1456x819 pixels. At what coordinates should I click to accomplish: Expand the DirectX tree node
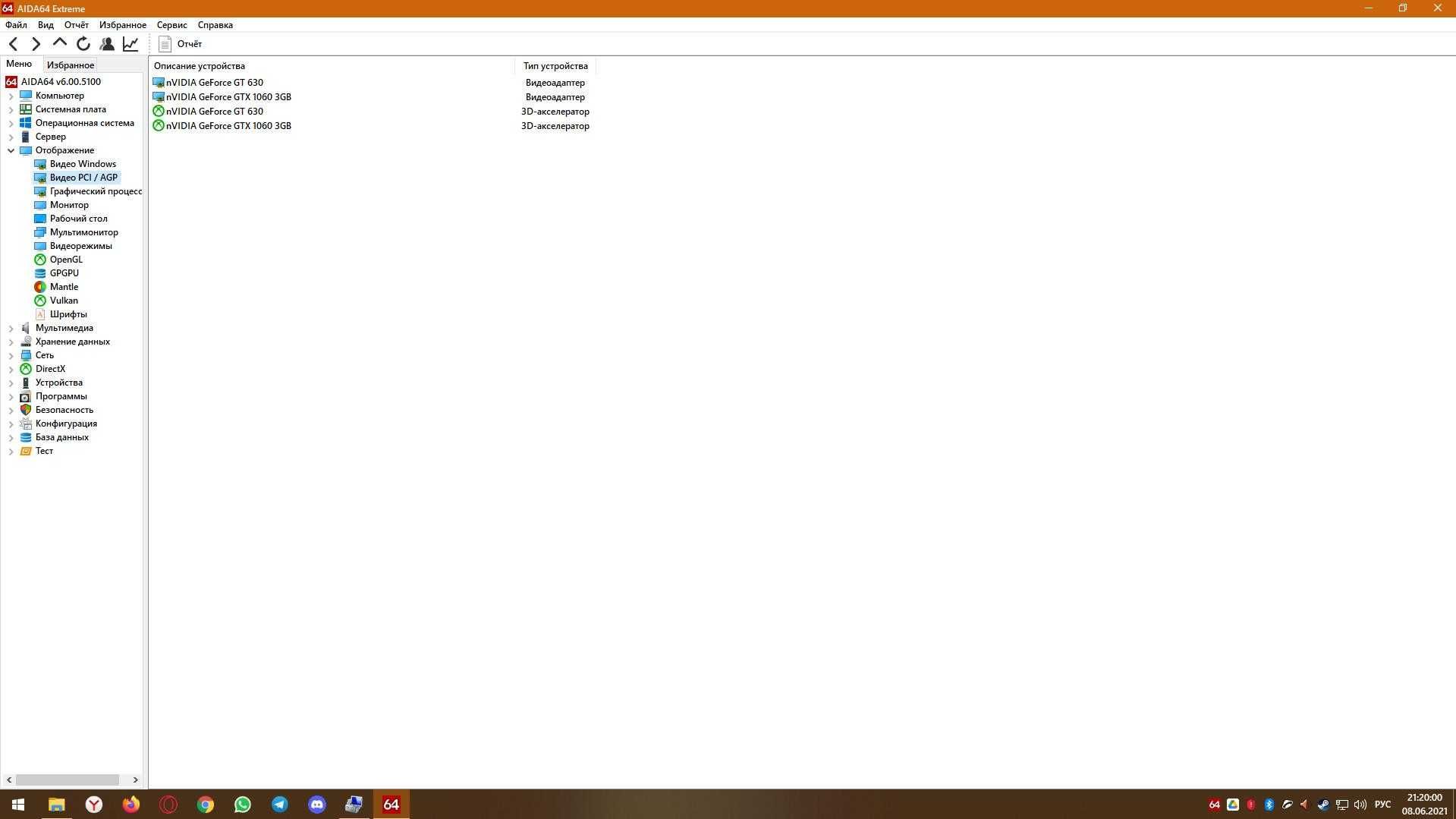coord(11,369)
